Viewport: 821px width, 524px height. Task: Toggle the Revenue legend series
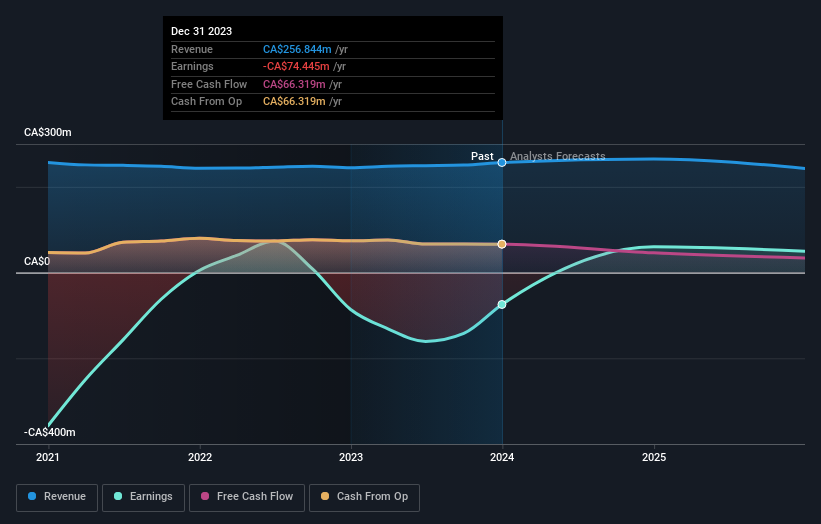coord(57,497)
